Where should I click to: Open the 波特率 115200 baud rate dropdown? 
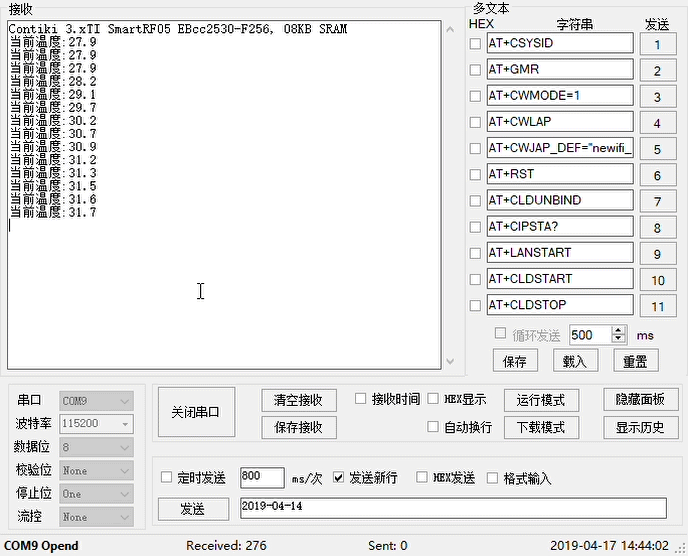[96, 424]
